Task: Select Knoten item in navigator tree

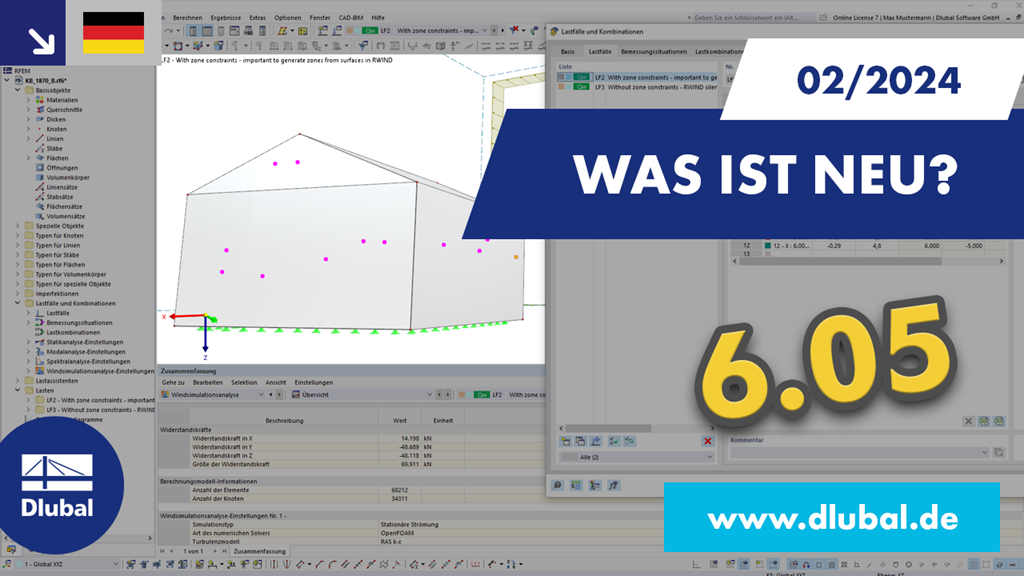Action: [56, 129]
